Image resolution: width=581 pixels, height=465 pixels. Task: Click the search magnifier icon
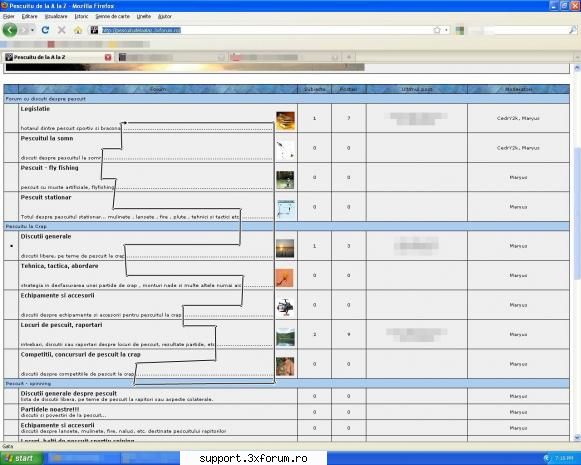coord(572,30)
